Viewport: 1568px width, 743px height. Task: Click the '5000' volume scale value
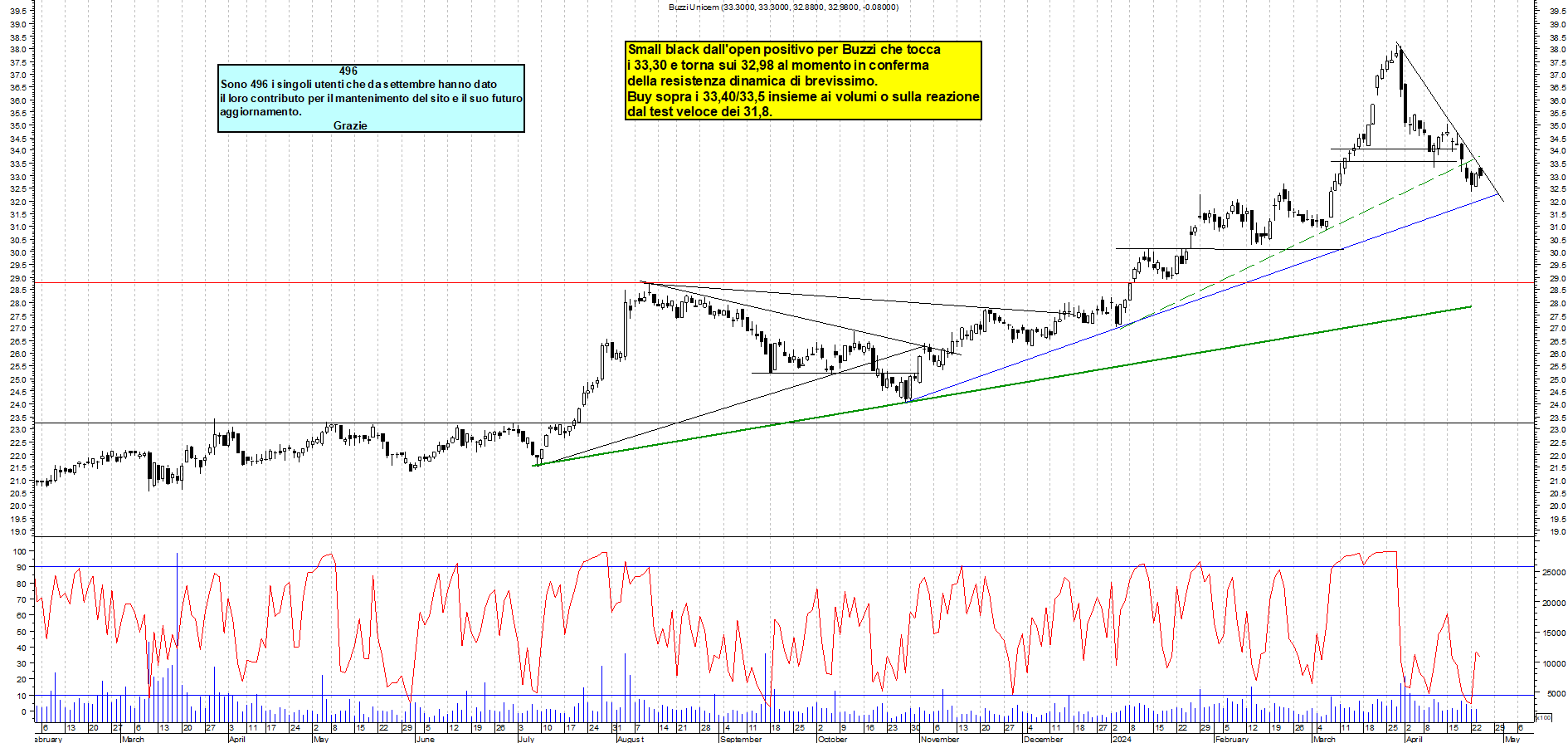click(x=1556, y=694)
